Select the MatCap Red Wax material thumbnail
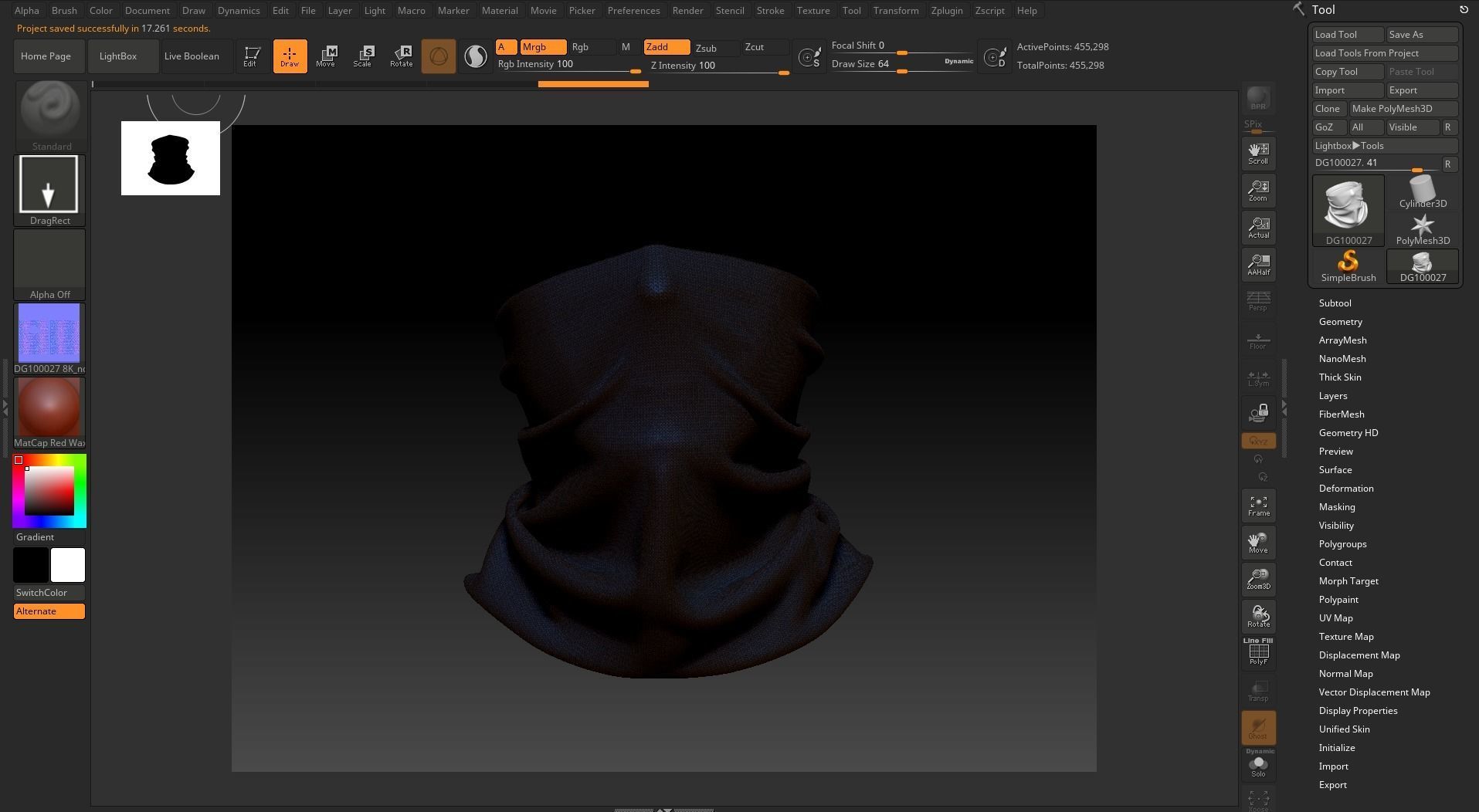 tap(49, 408)
